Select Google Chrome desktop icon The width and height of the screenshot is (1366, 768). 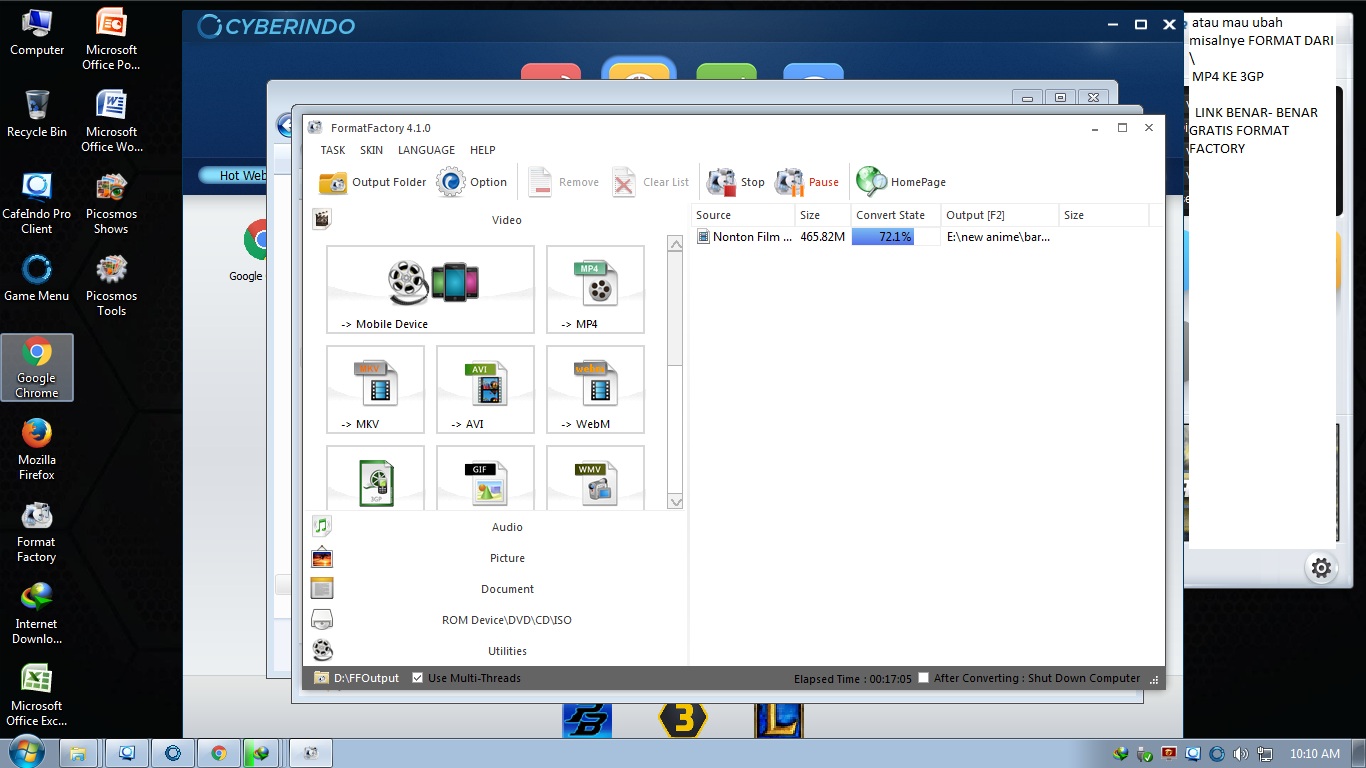pos(37,367)
